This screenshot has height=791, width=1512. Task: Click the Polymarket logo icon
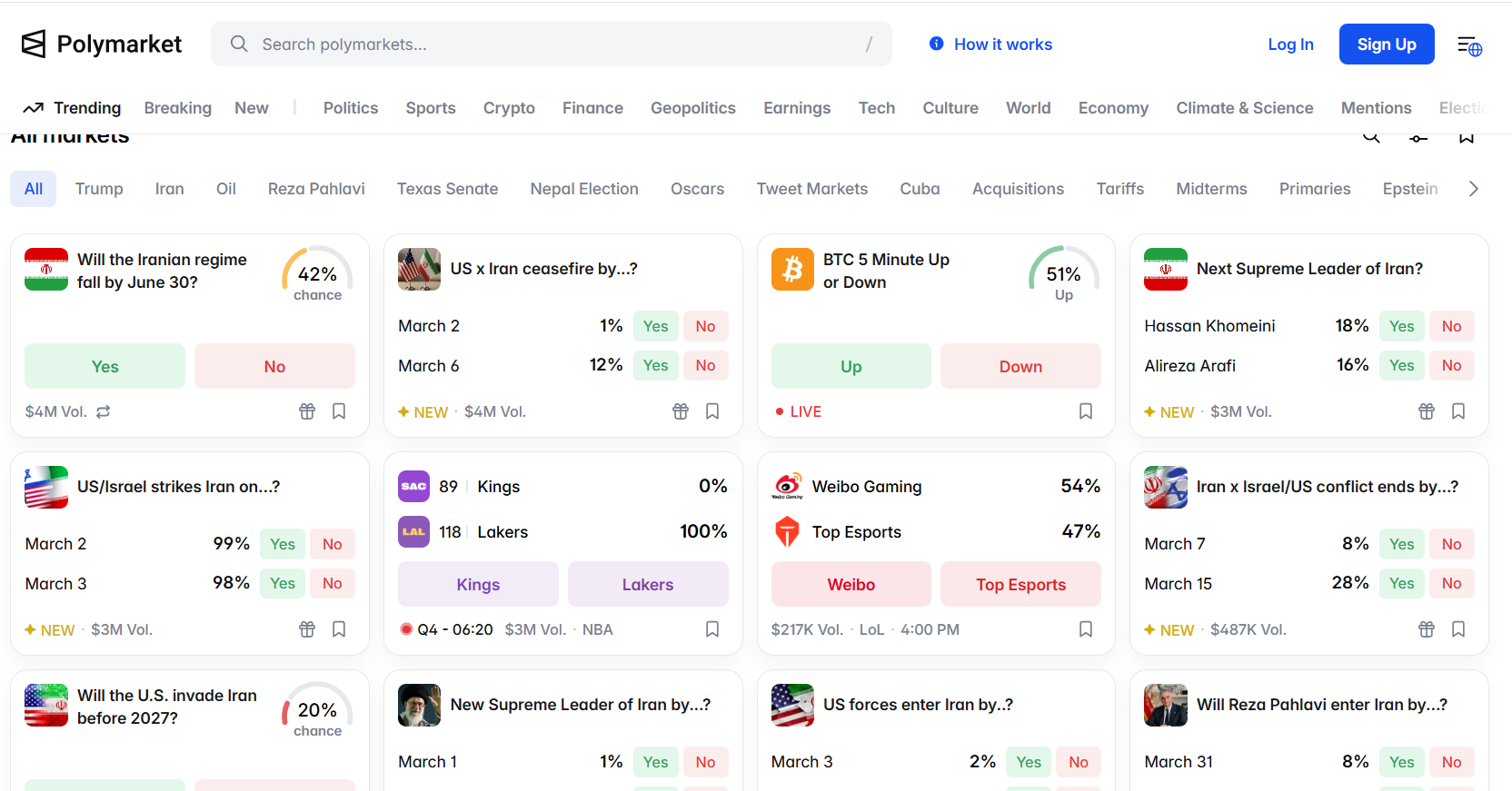pos(34,44)
